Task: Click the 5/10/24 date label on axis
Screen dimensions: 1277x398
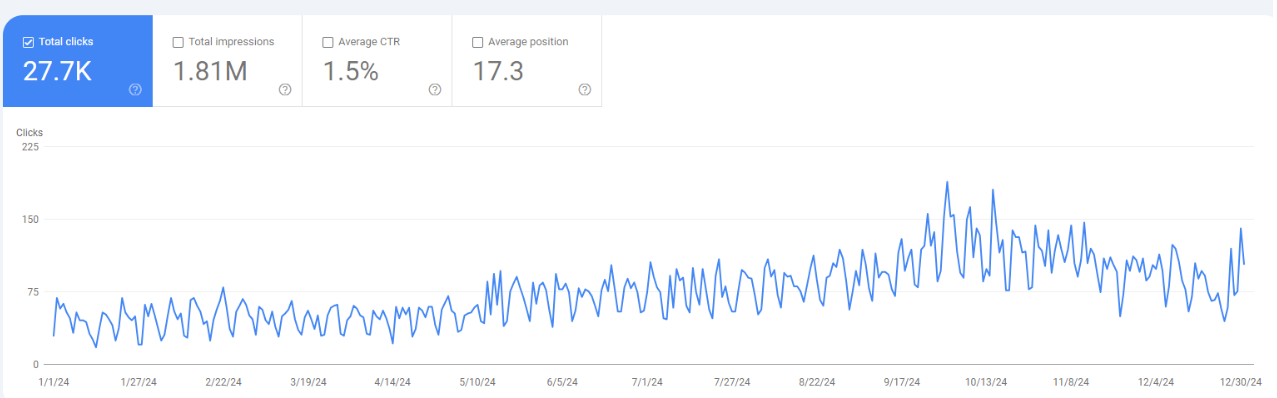Action: [477, 382]
